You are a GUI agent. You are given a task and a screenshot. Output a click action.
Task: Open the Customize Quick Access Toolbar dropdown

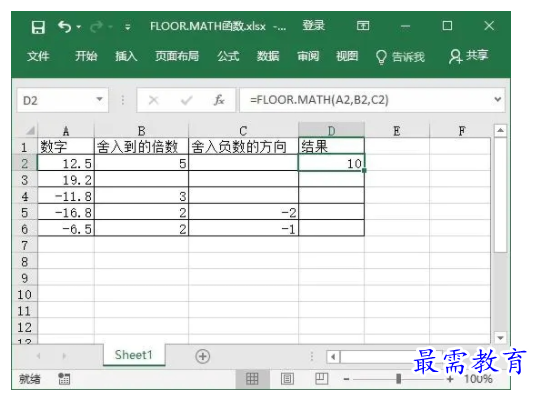click(128, 27)
